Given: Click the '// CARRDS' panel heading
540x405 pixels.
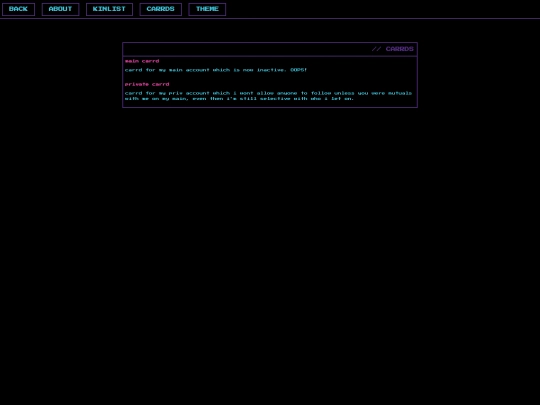Looking at the screenshot, I should click(x=393, y=49).
